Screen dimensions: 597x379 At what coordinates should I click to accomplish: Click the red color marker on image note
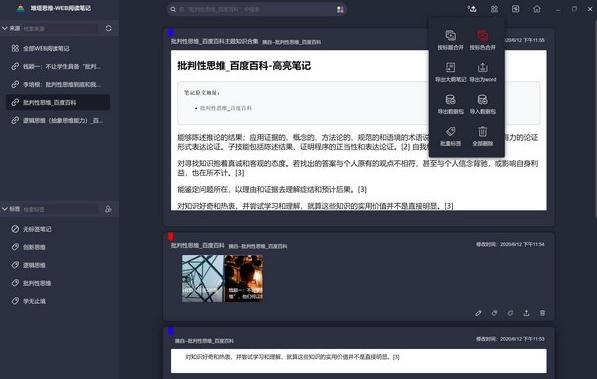[x=171, y=236]
